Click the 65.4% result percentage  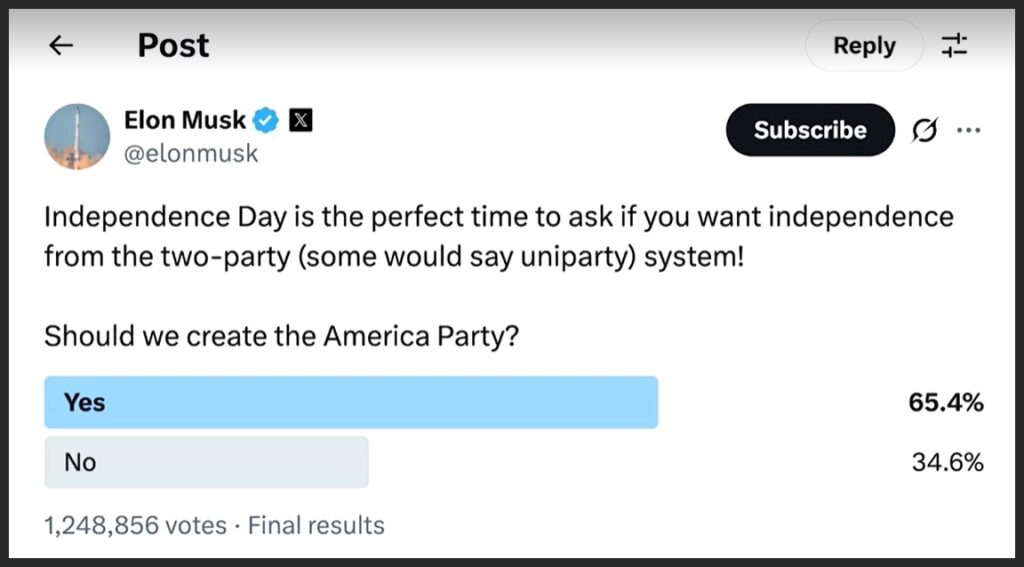tap(946, 403)
